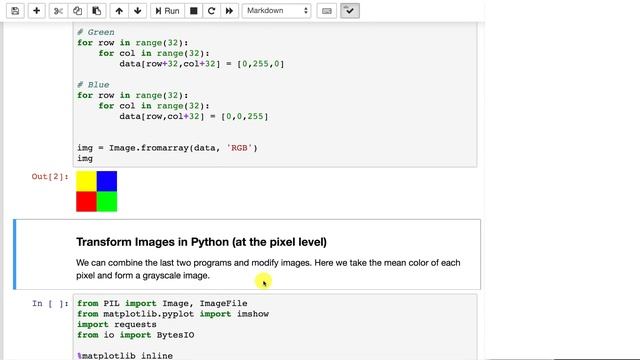The image size is (640, 360).
Task: Open the command palette keyboard icon
Action: [x=327, y=11]
